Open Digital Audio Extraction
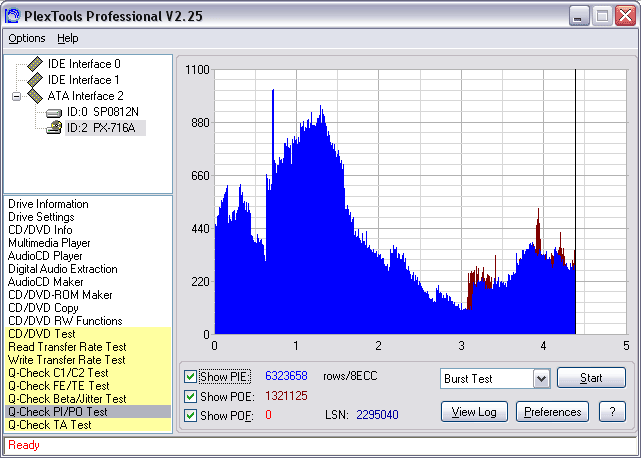 [63, 269]
